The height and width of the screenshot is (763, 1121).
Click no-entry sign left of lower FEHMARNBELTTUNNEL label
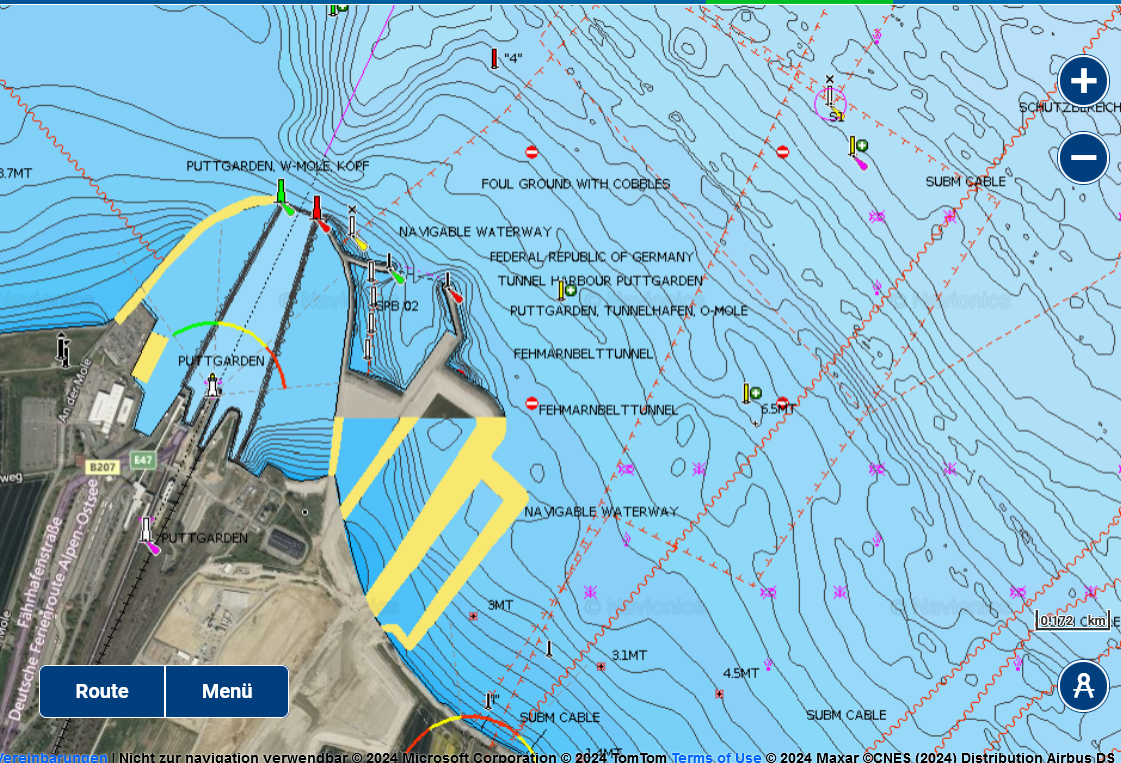[x=532, y=403]
